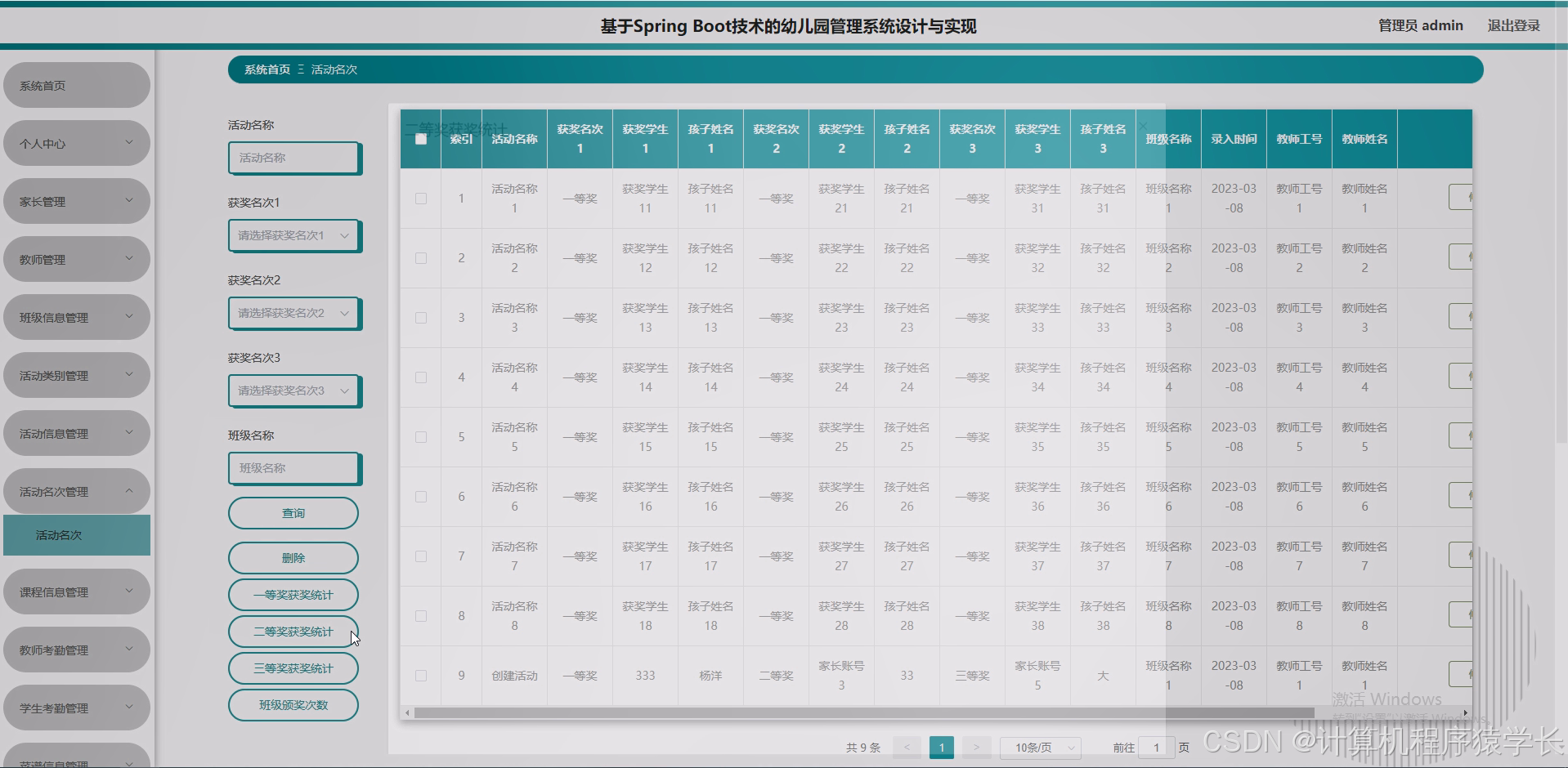This screenshot has height=768, width=1568.
Task: Close the 二等奖获奖统计 dialog with X
Action: click(1143, 127)
